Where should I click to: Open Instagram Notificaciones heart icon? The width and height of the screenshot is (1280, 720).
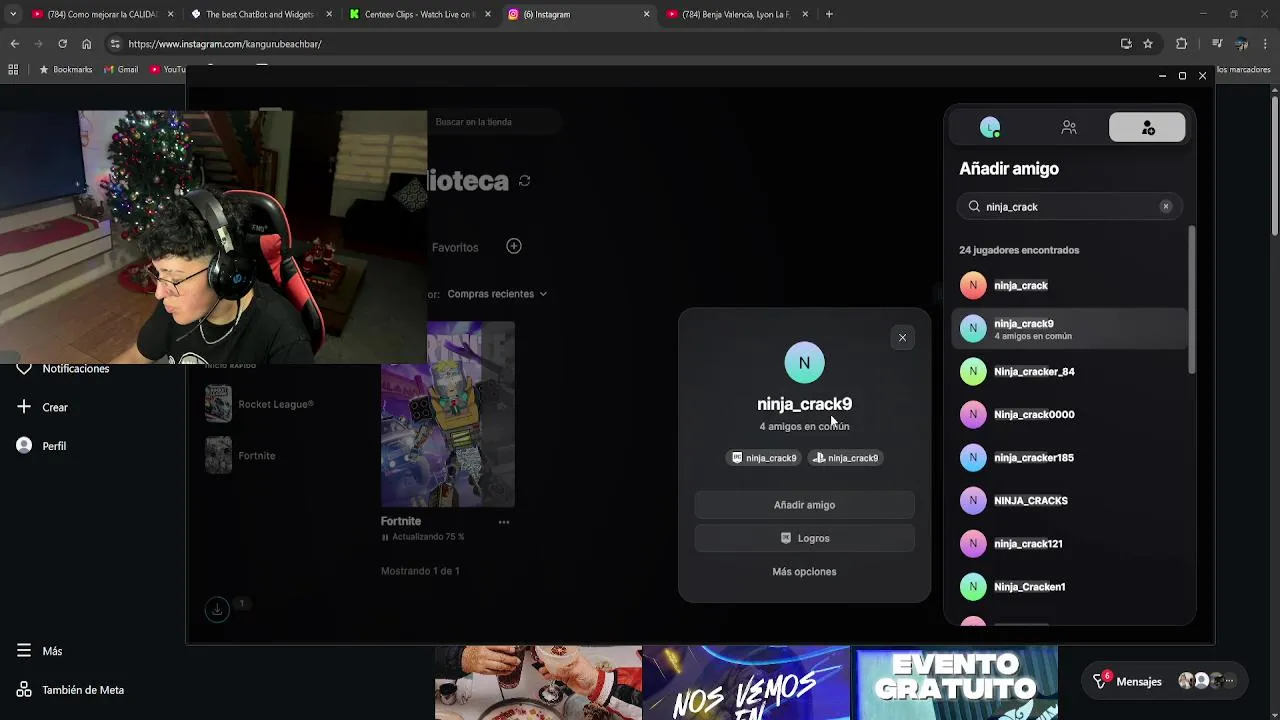[24, 369]
